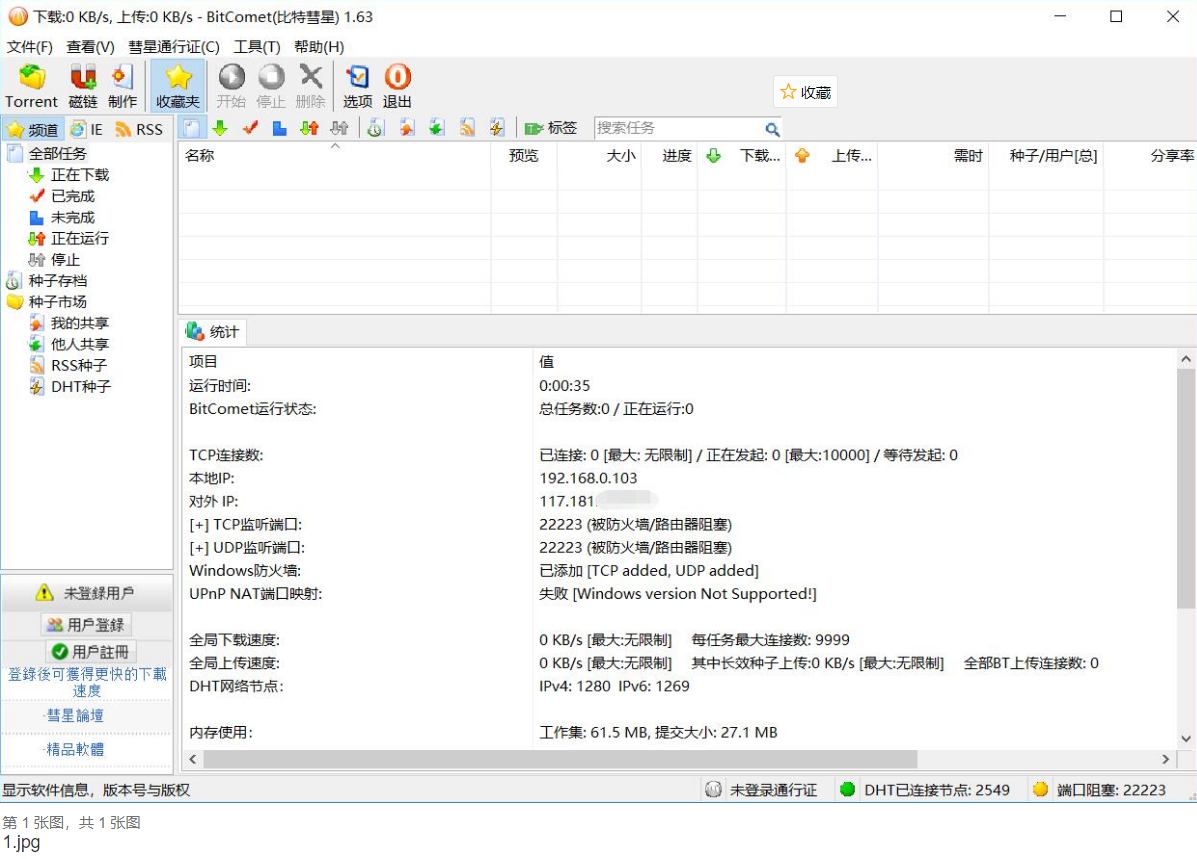This screenshot has height=859, width=1197.
Task: Open the 文件(F) menu
Action: (x=29, y=47)
